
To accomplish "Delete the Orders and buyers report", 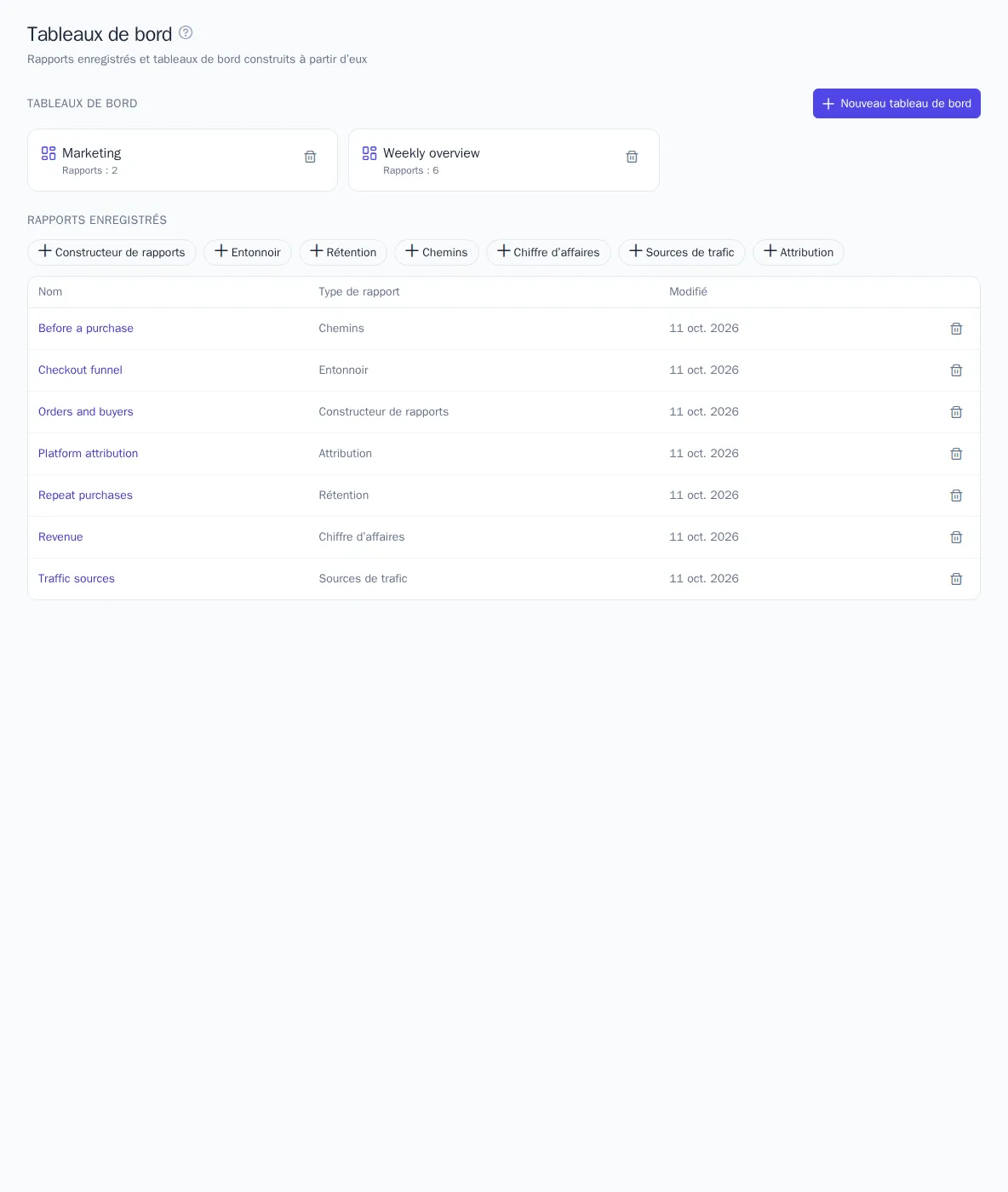I will (956, 412).
